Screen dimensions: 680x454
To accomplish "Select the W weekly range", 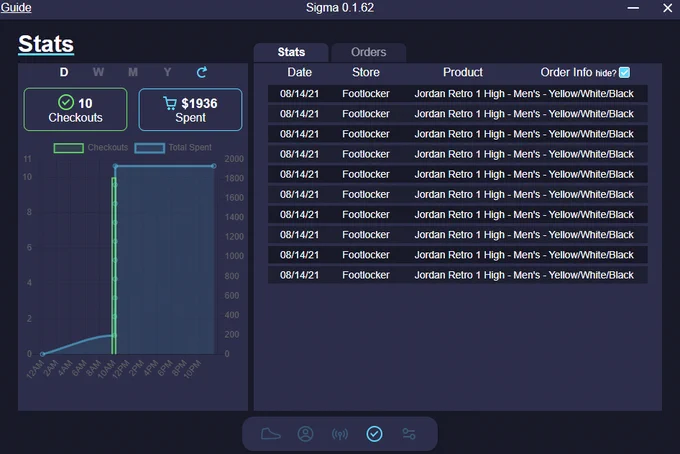I will click(98, 72).
